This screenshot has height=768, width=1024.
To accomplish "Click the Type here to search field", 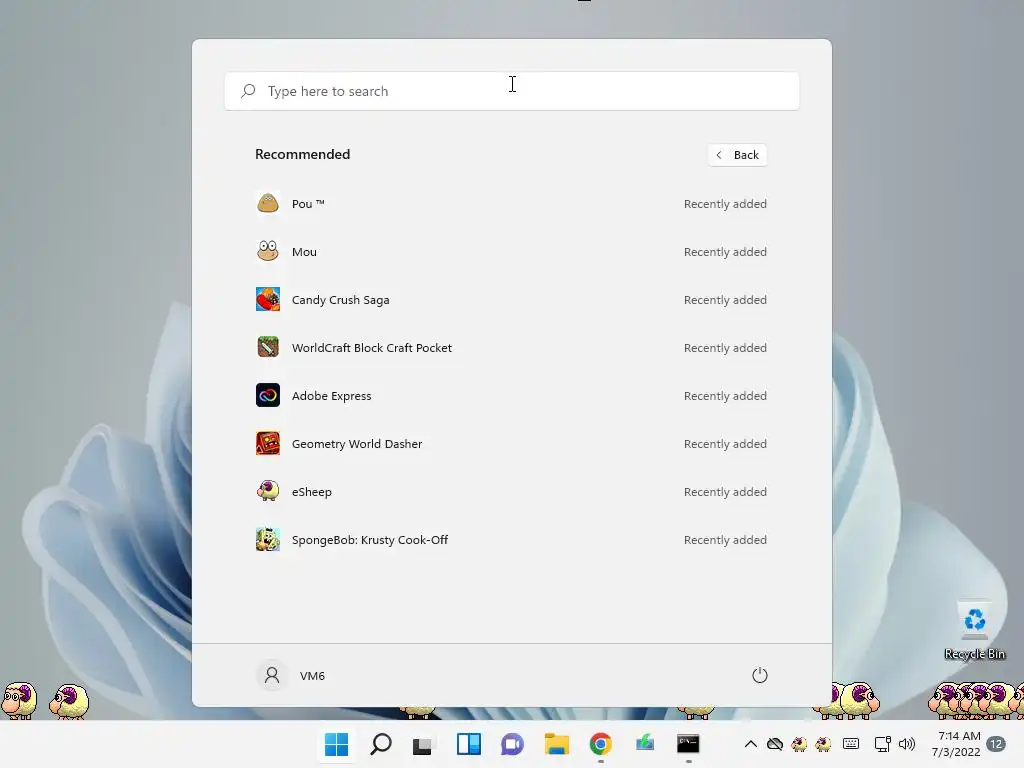I will (512, 91).
